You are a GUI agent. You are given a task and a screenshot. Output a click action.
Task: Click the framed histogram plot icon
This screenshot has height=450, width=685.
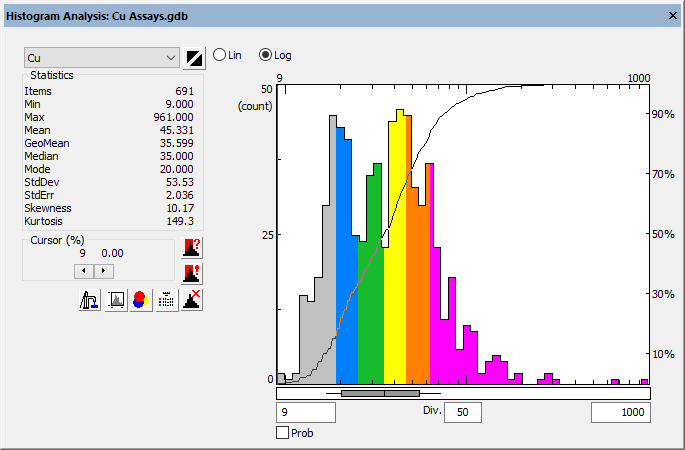tap(116, 300)
